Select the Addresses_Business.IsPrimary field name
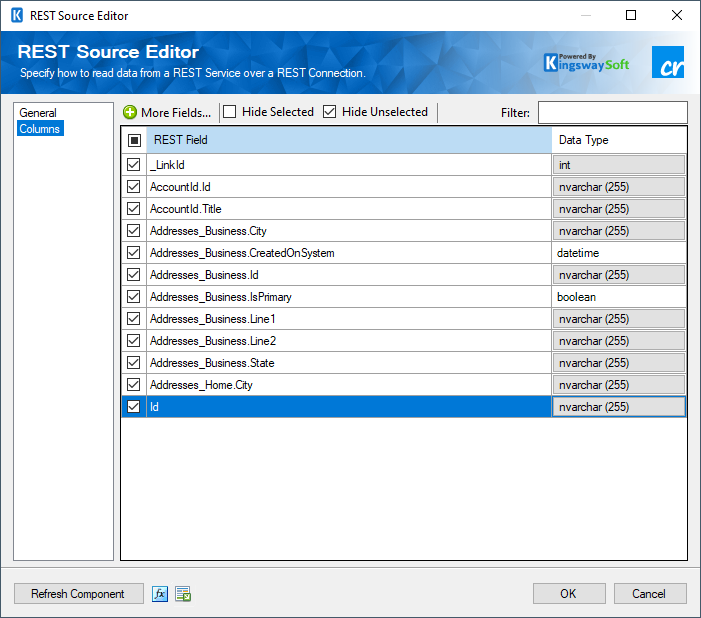 pyautogui.click(x=221, y=296)
